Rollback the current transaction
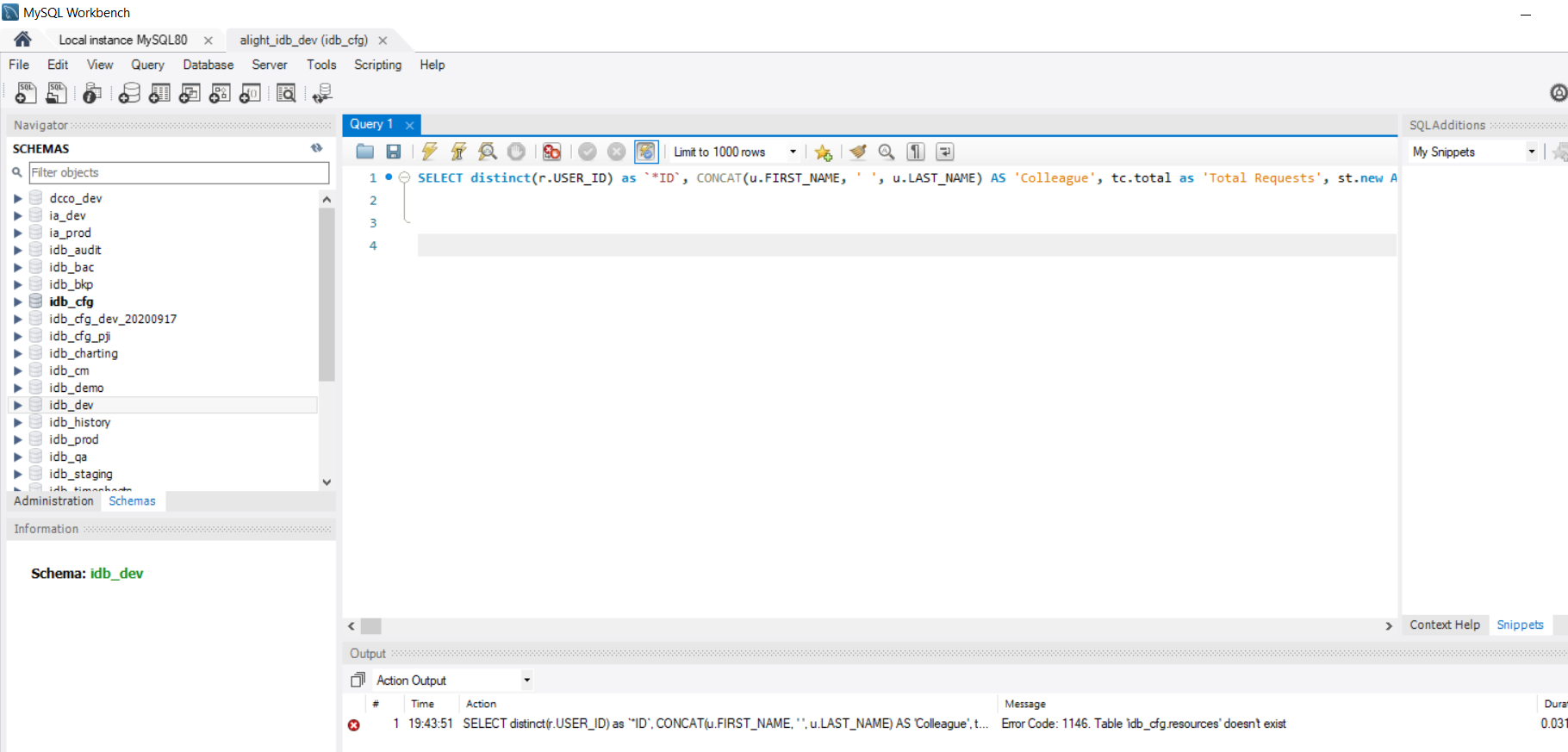The image size is (1568, 752). (x=616, y=152)
